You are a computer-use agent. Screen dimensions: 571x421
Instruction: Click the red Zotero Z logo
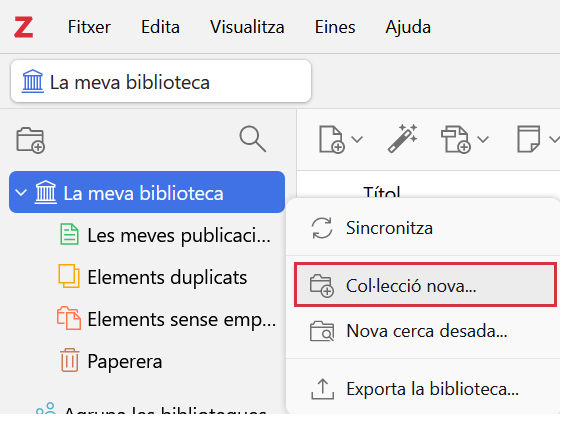pos(24,27)
